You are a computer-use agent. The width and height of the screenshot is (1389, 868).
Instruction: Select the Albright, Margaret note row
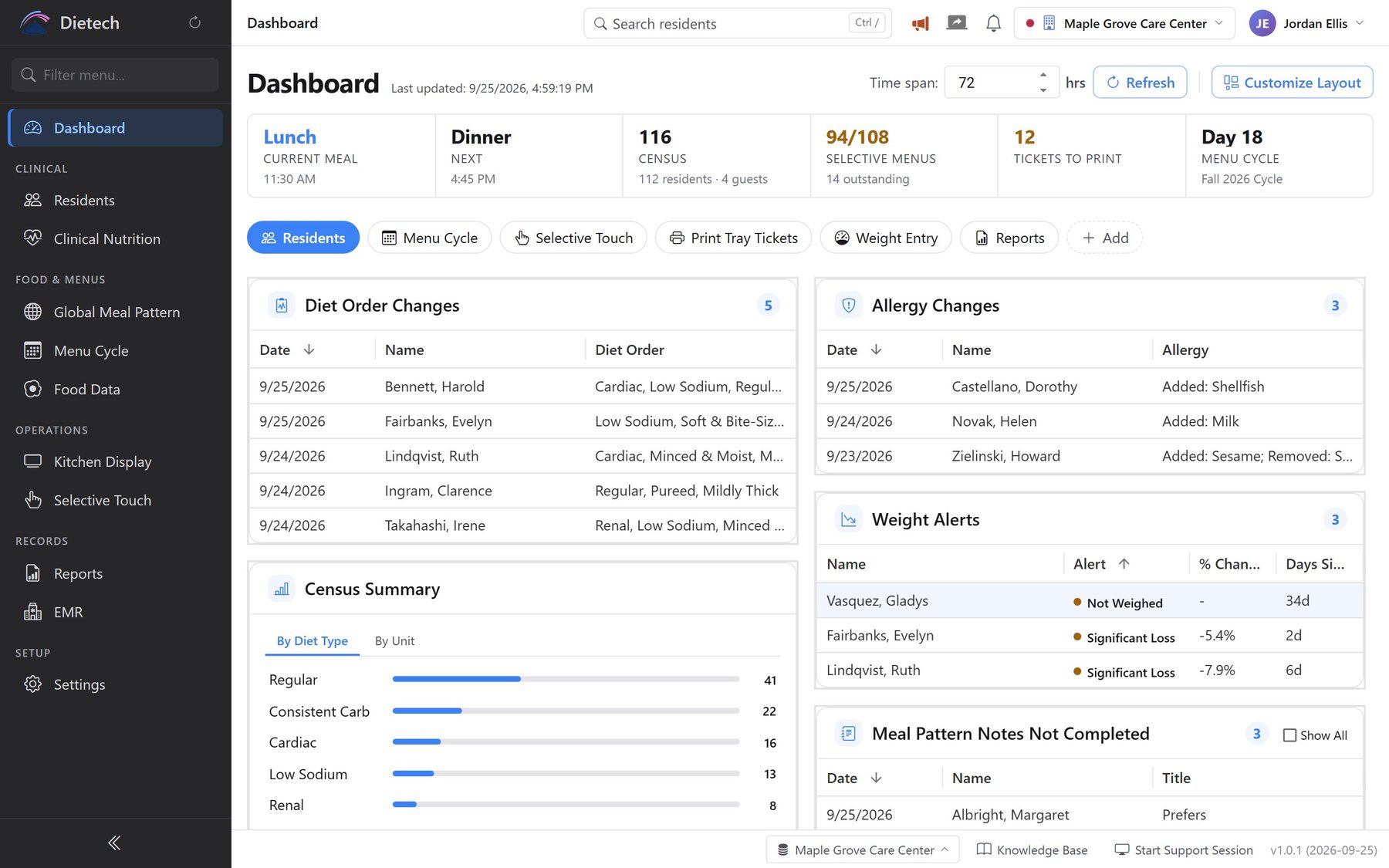point(1090,814)
